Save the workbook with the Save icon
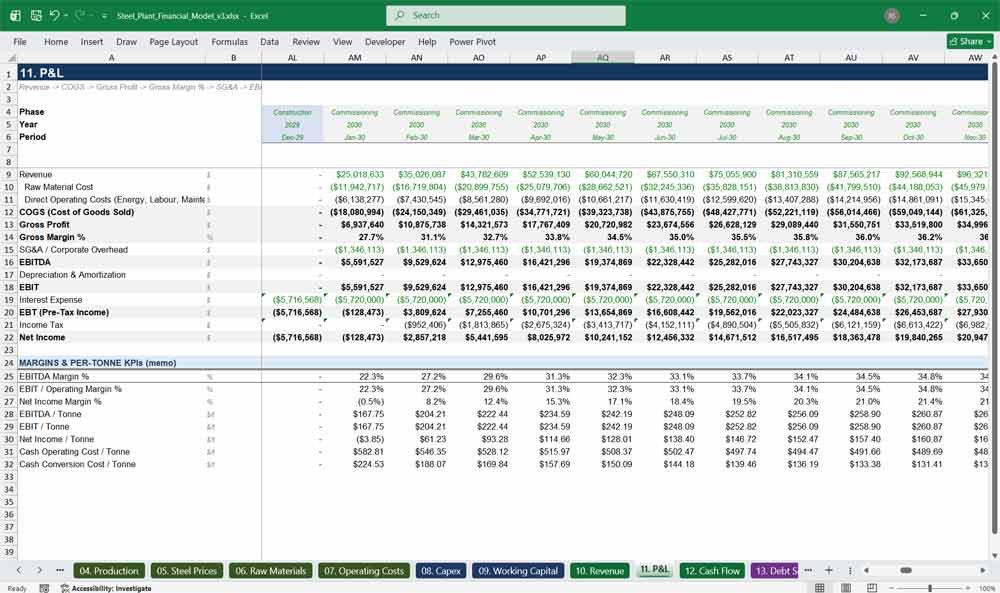 tap(36, 15)
